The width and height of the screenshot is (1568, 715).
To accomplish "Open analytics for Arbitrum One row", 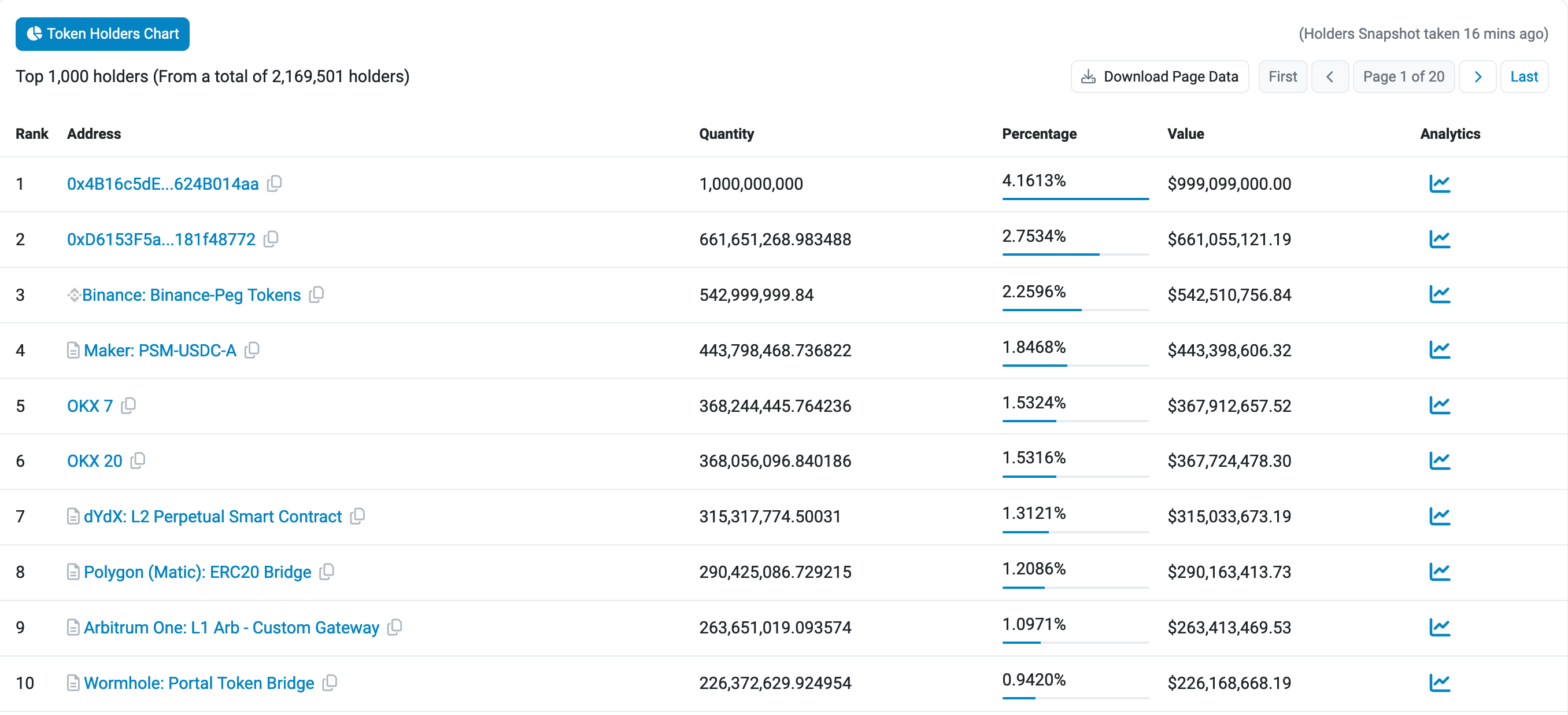I will coord(1440,626).
